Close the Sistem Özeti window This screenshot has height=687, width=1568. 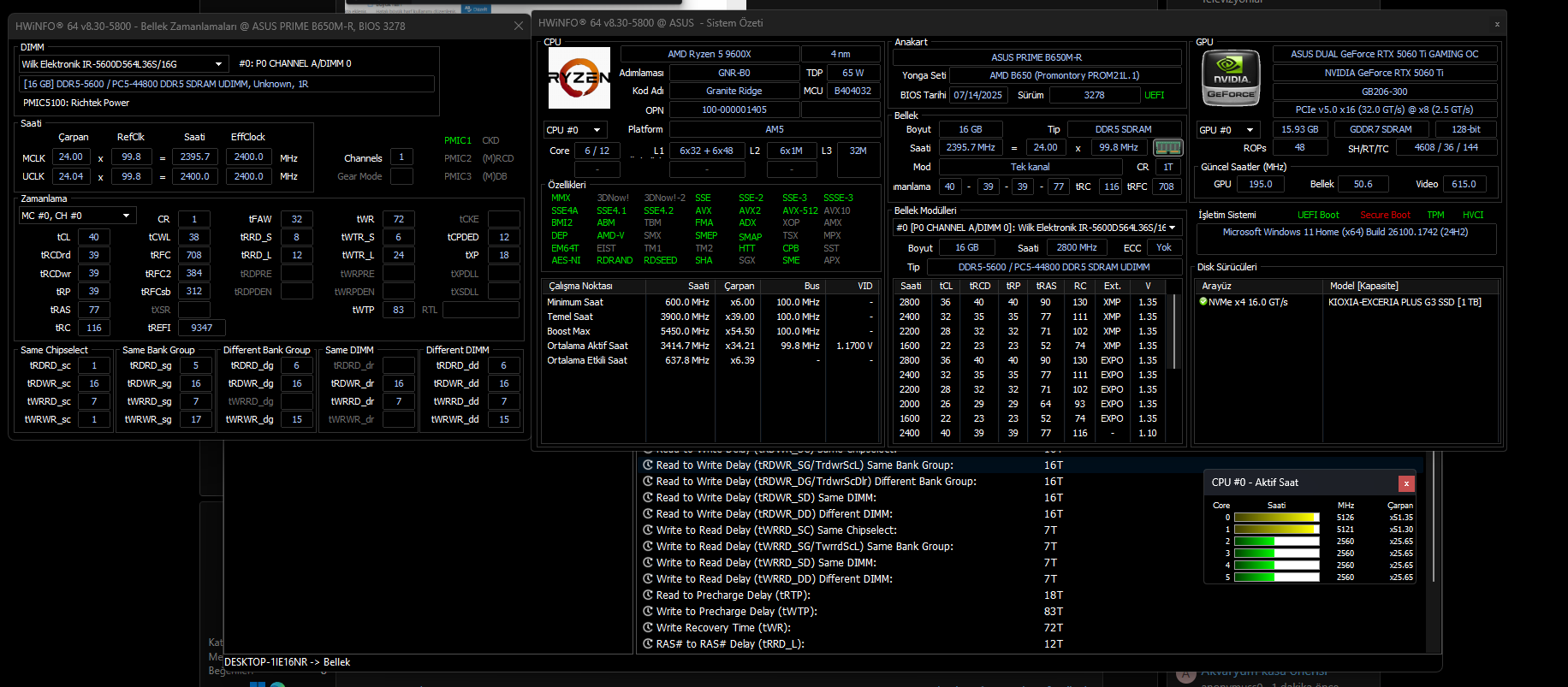tap(1497, 24)
